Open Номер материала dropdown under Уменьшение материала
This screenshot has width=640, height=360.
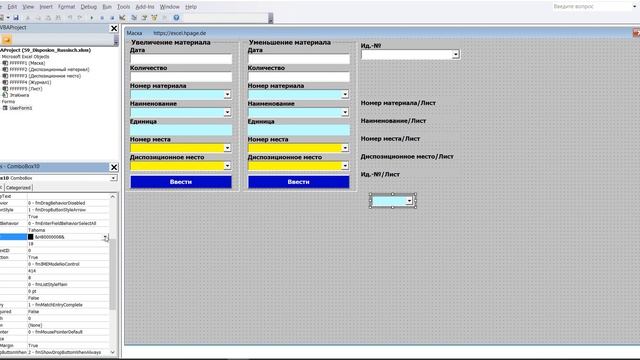click(x=345, y=95)
